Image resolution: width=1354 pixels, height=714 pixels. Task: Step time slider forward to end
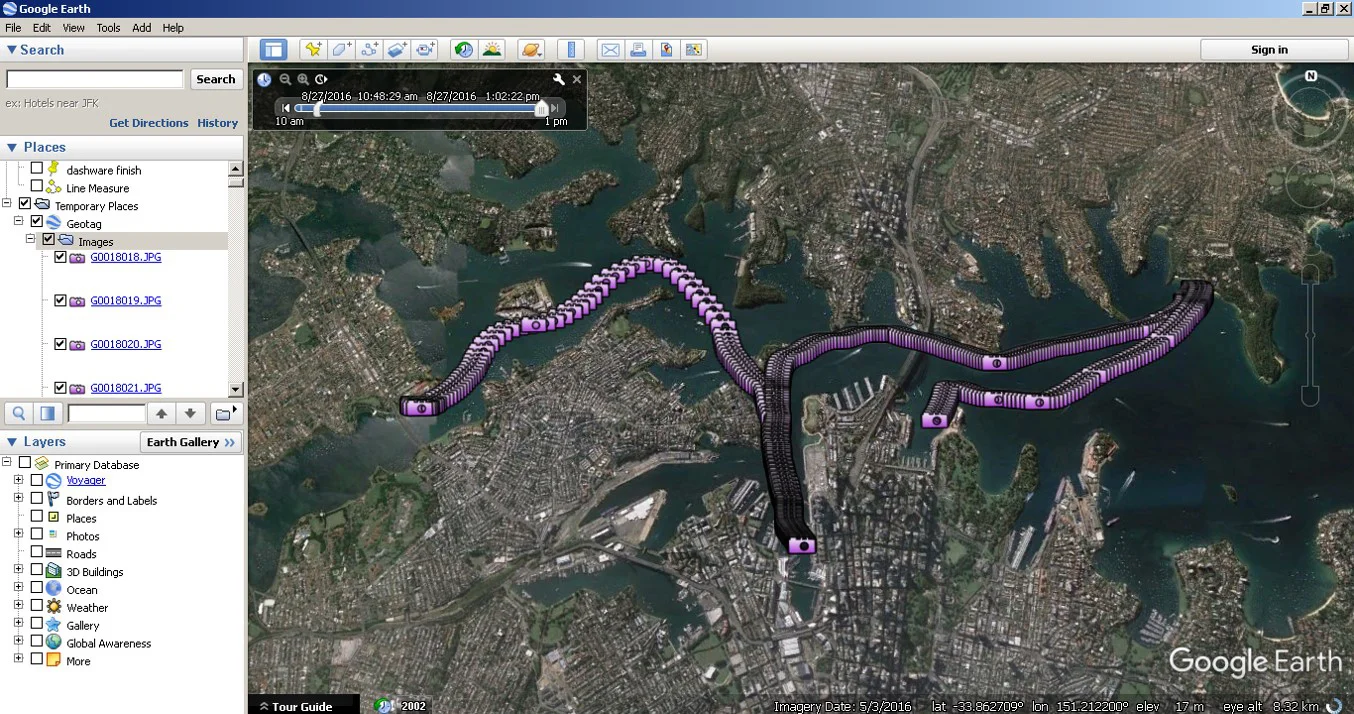coord(556,108)
